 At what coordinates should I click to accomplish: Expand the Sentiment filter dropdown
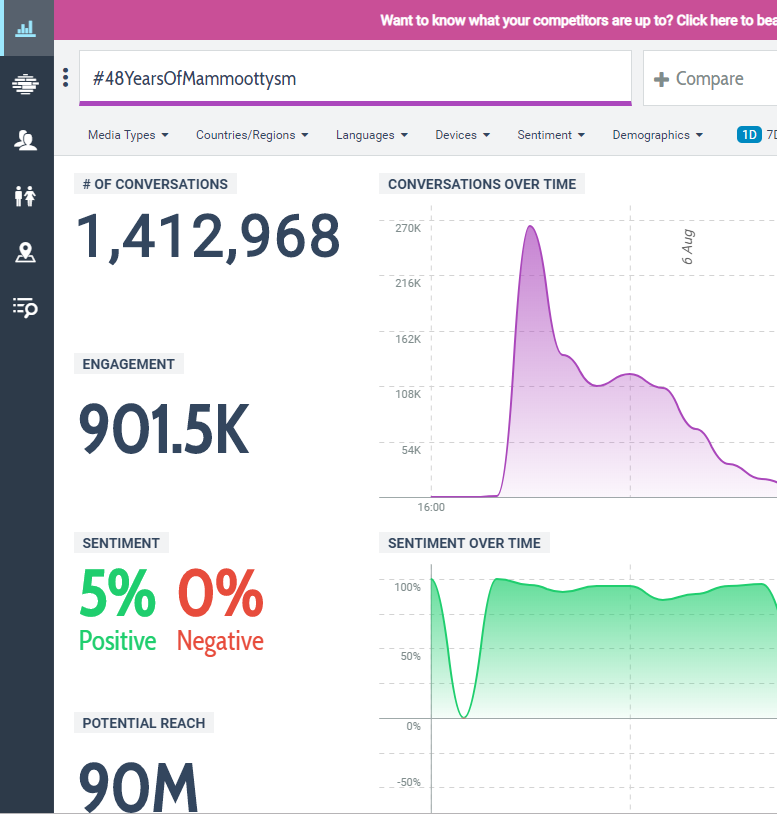551,135
